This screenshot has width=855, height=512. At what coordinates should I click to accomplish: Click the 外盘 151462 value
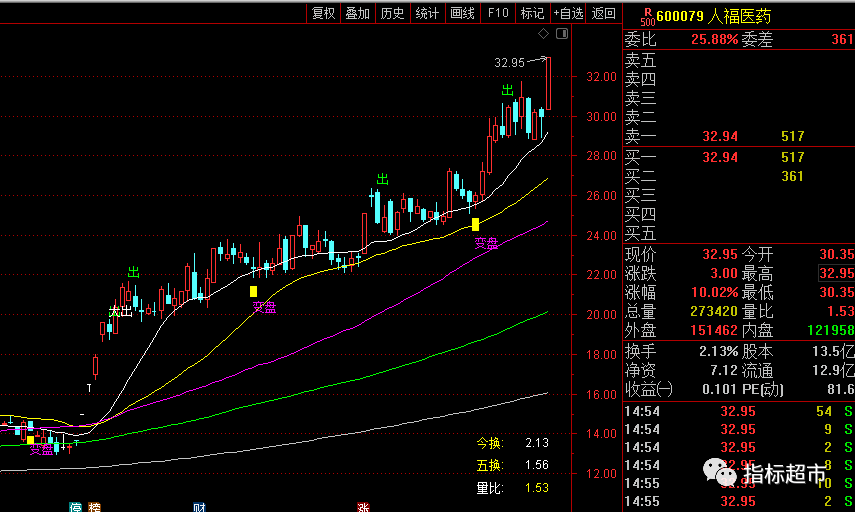coord(714,330)
